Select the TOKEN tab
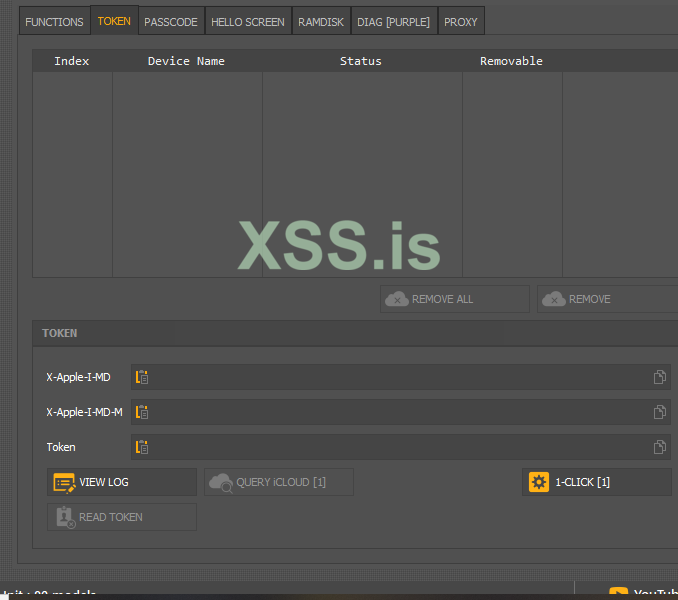The width and height of the screenshot is (678, 600). coord(114,20)
